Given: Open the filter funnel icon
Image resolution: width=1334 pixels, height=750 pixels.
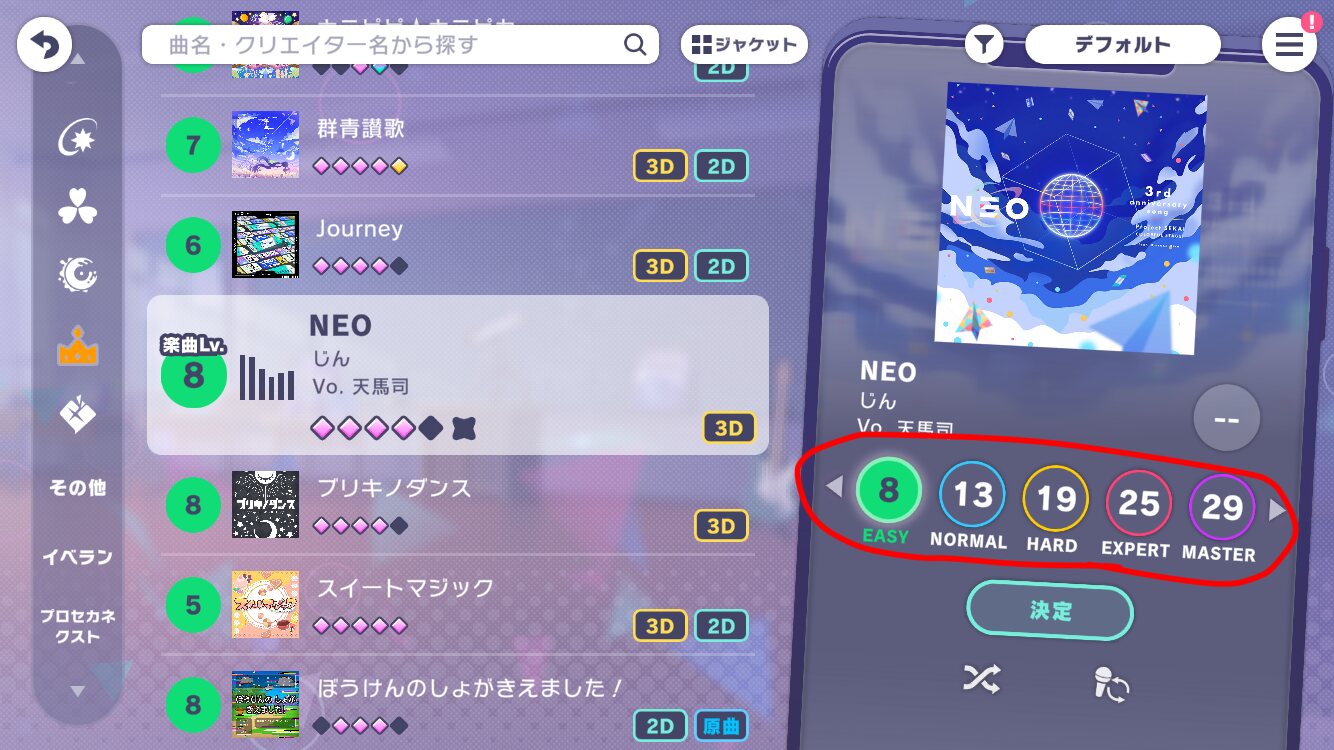Looking at the screenshot, I should click(x=985, y=45).
